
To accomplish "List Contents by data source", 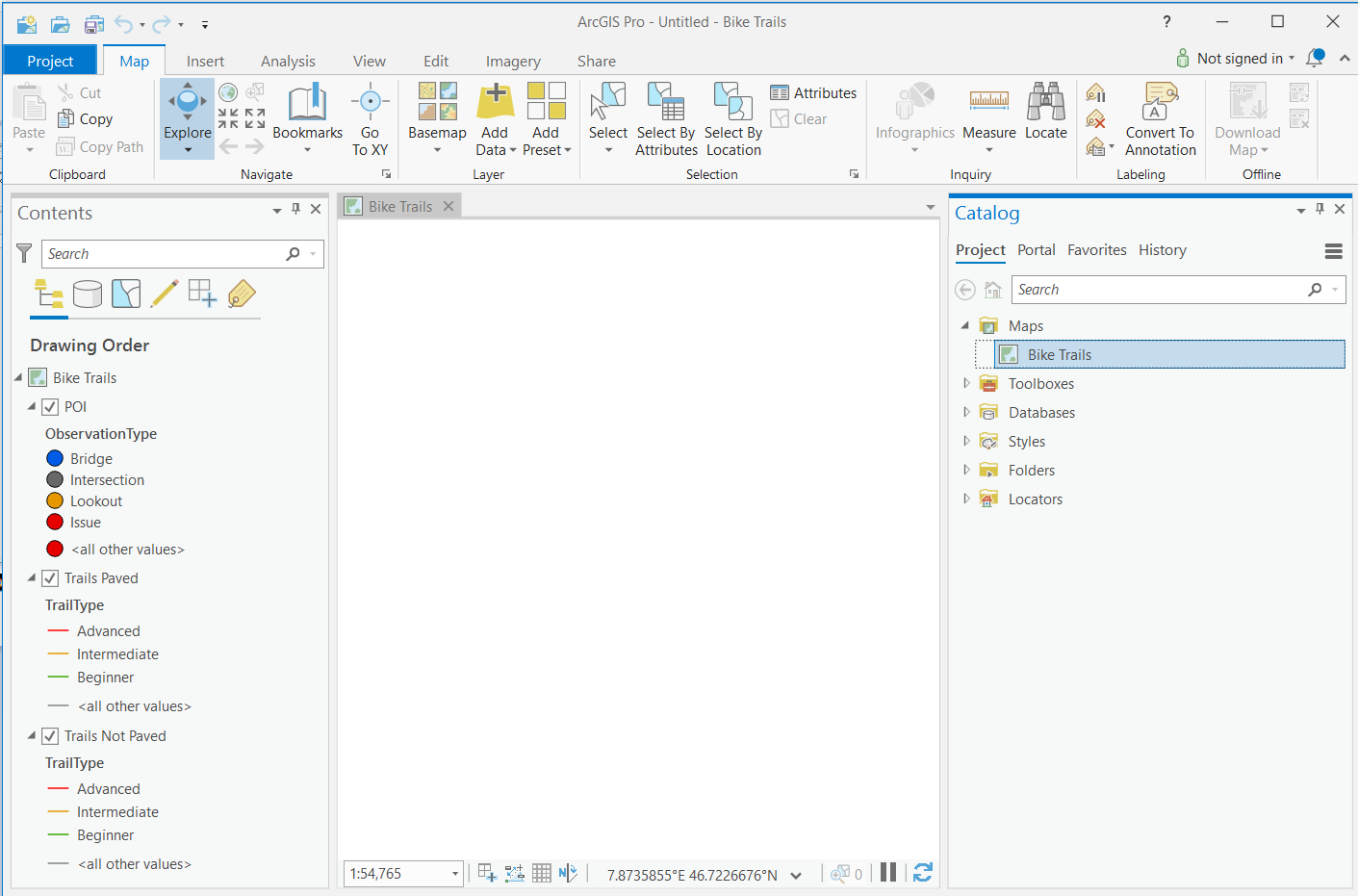I will (88, 294).
